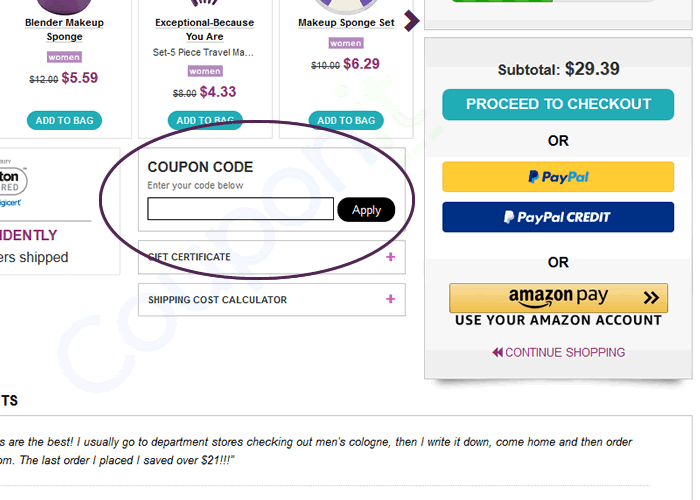Open the Exceptional-Because You Are product link
This screenshot has height=500, width=700.
[204, 29]
